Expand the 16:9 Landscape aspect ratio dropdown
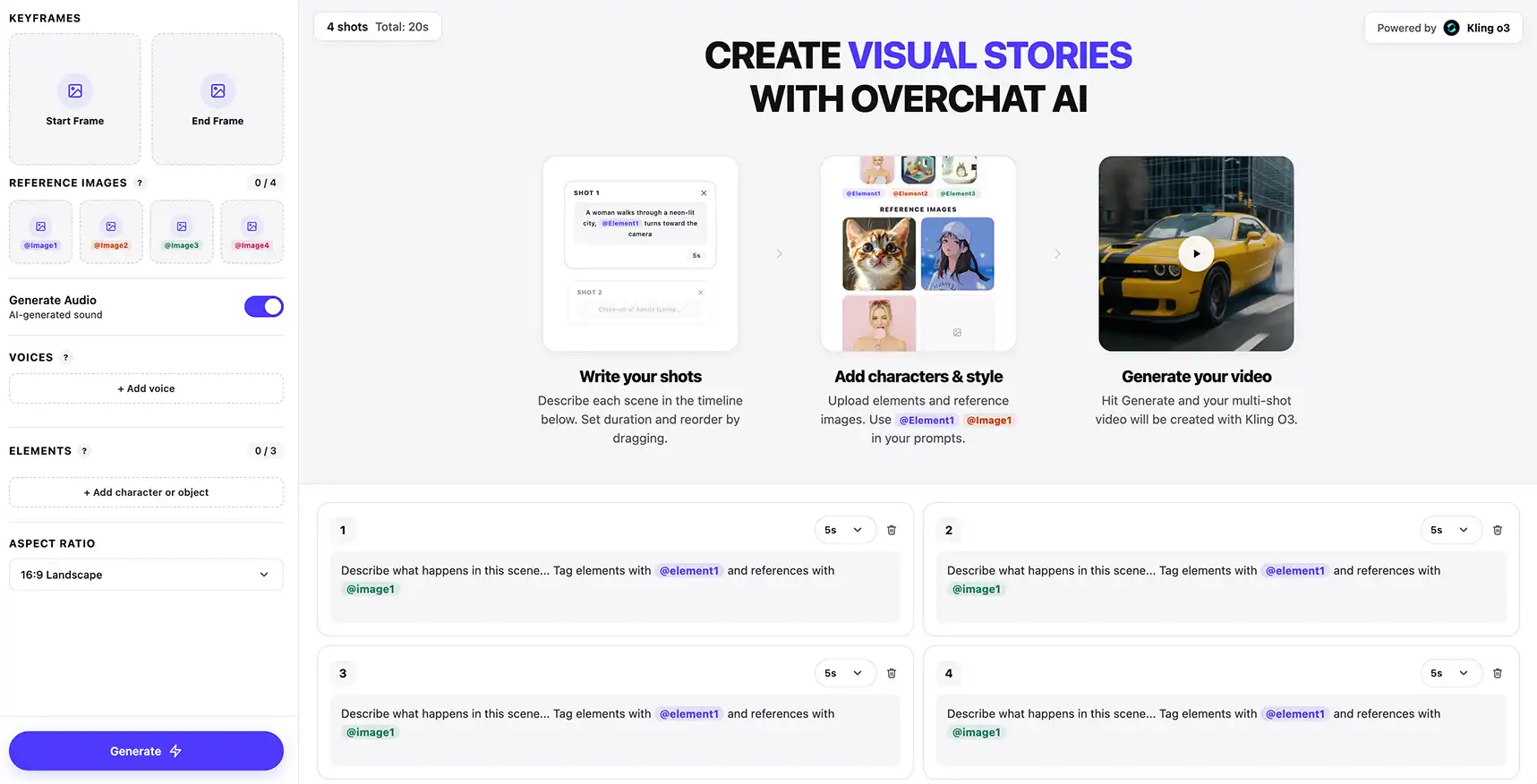Viewport: 1537px width, 784px height. tap(146, 575)
